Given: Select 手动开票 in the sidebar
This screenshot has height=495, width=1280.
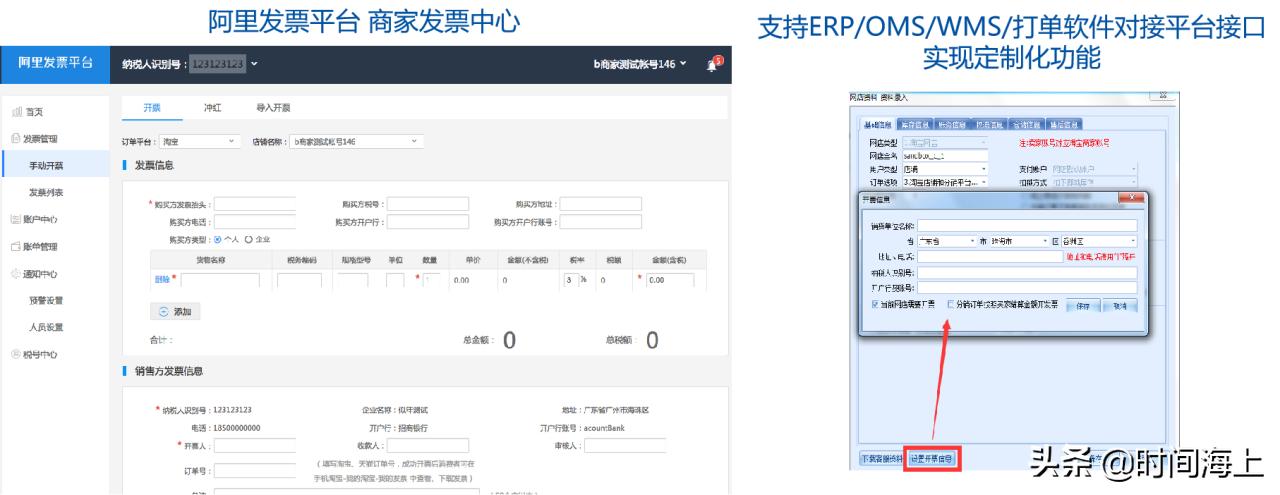Looking at the screenshot, I should click(48, 165).
